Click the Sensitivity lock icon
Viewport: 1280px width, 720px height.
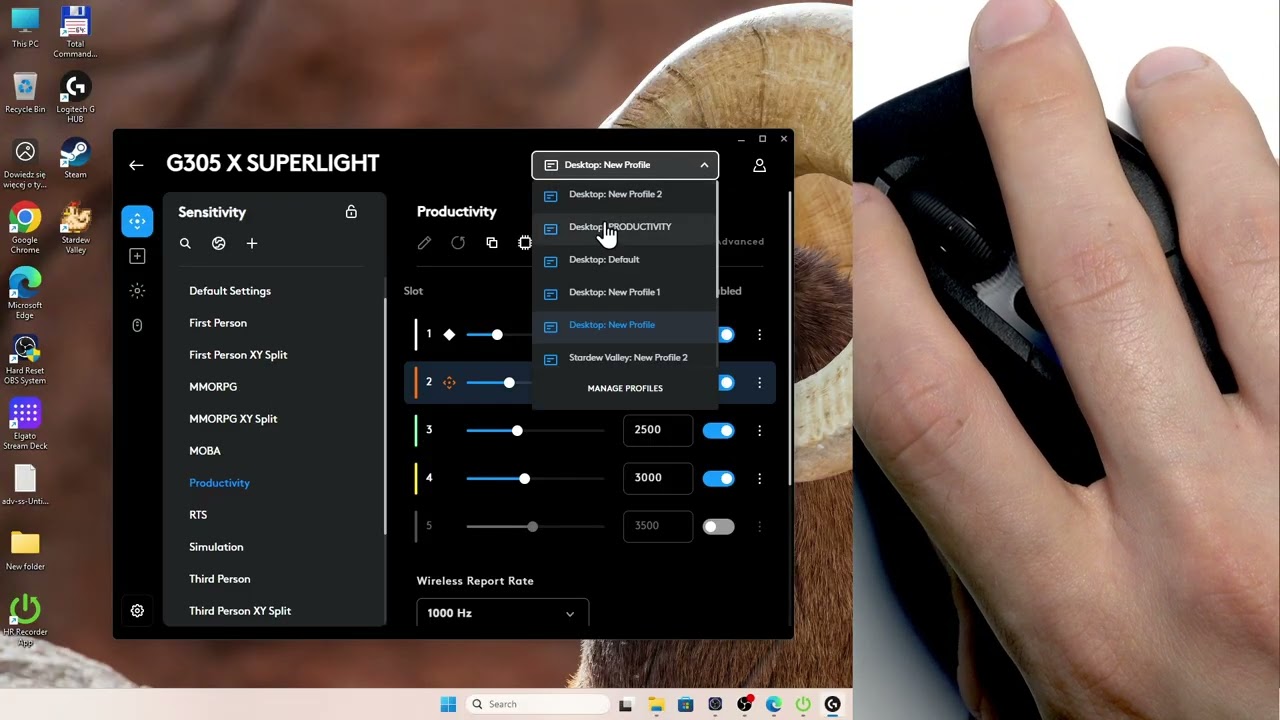pos(351,212)
